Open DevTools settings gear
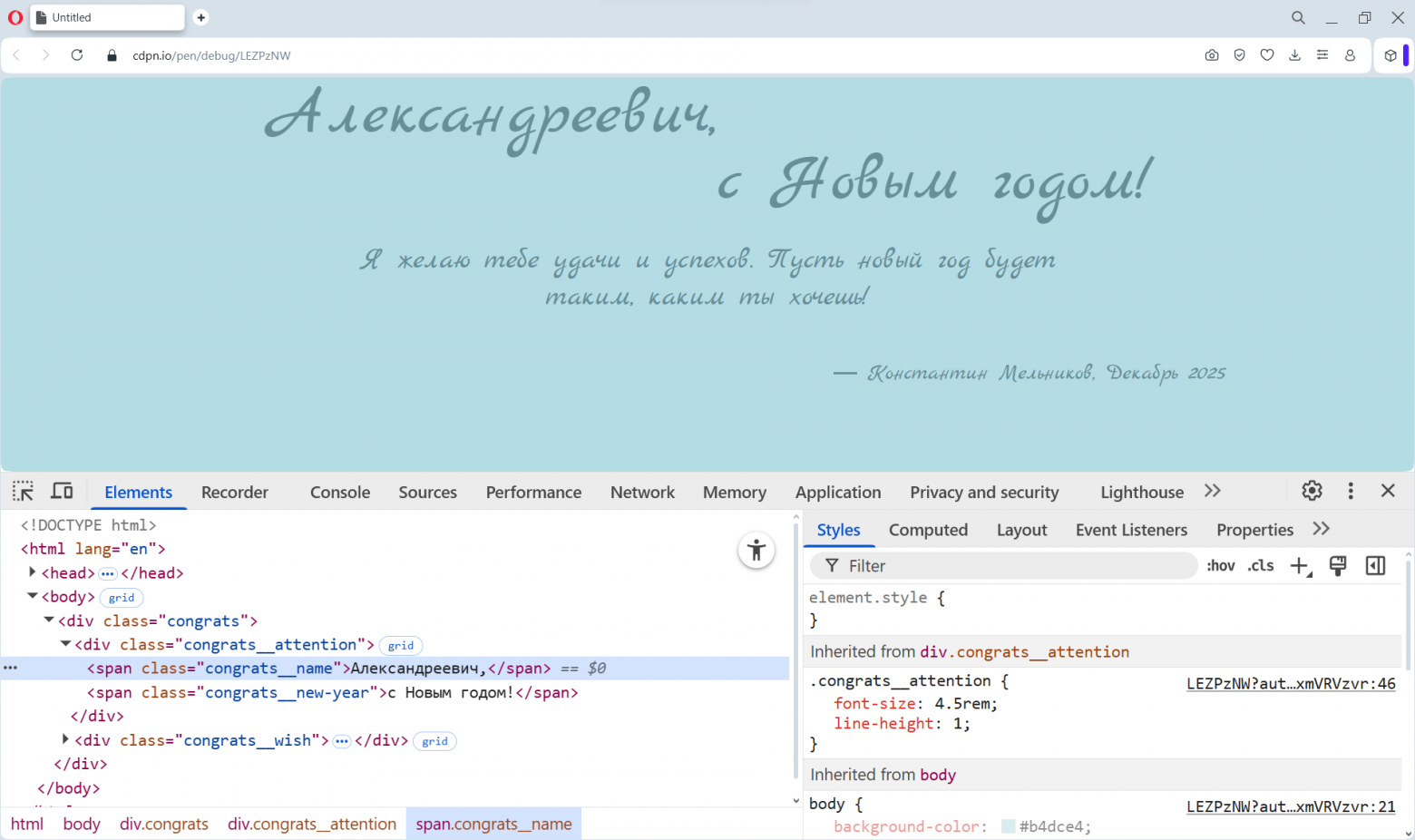This screenshot has height=840, width=1415. coord(1312,491)
